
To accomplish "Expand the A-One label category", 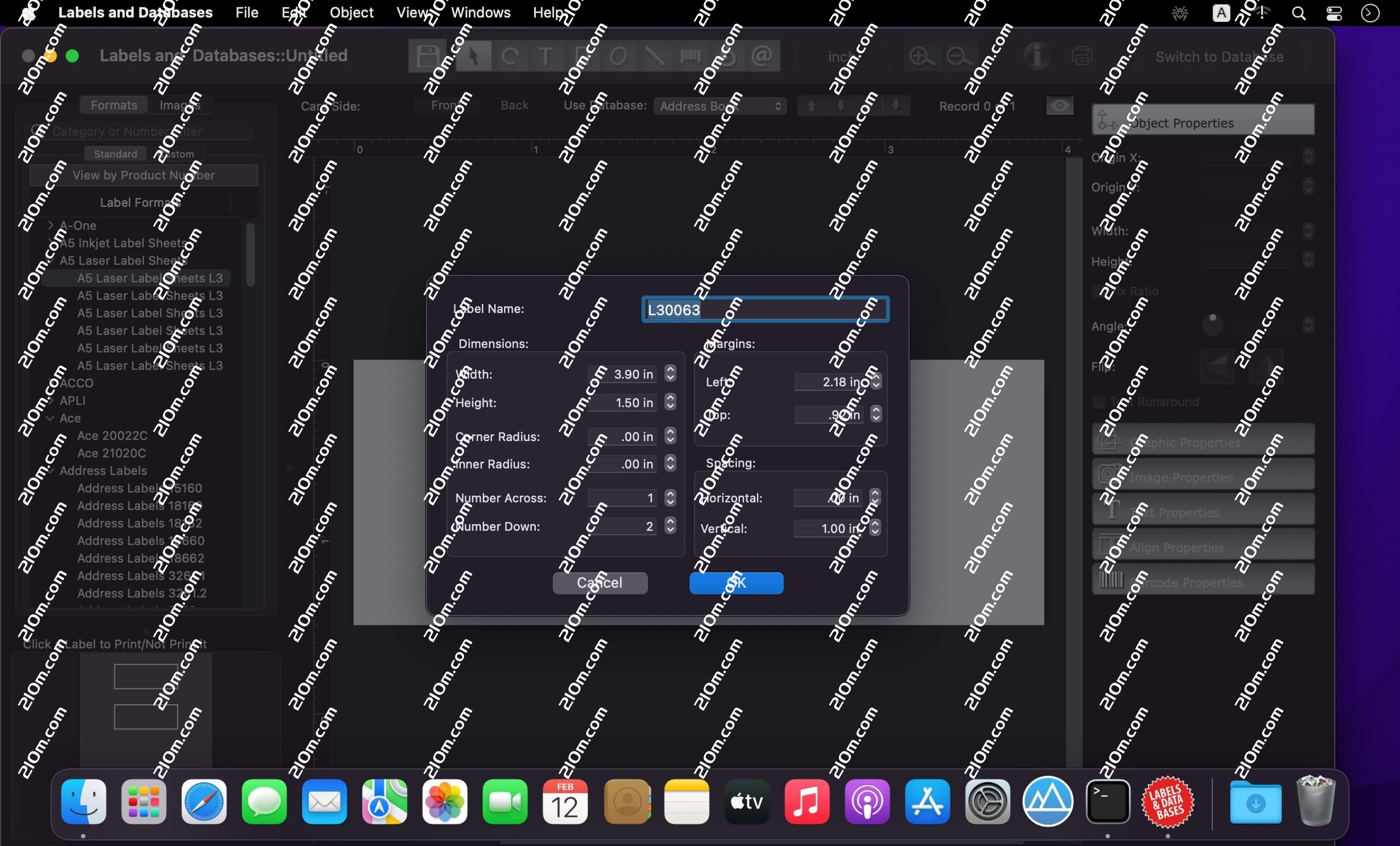I will [x=50, y=225].
